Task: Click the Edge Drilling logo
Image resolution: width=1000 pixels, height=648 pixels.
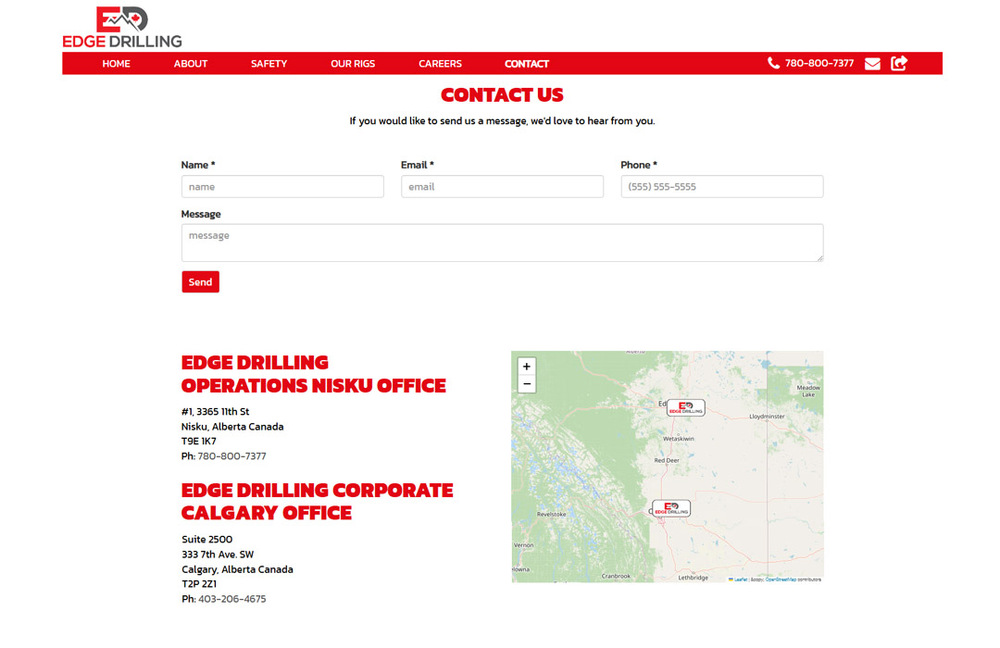Action: tap(122, 27)
